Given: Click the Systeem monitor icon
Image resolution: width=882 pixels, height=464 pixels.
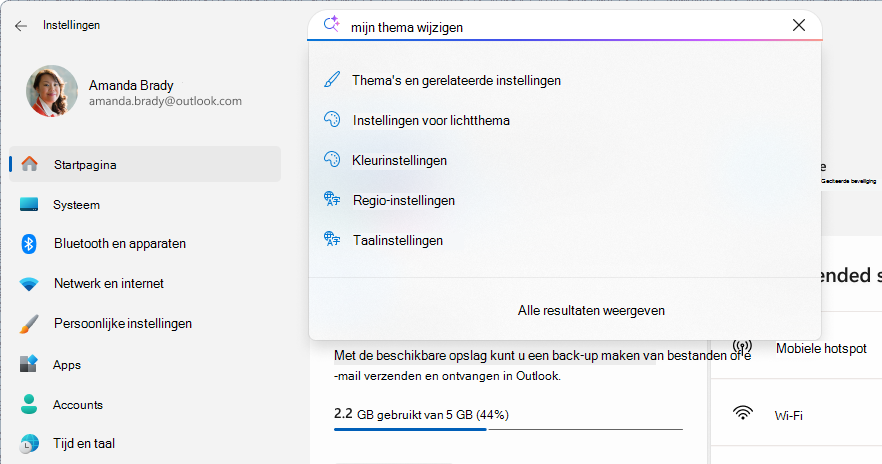Looking at the screenshot, I should [29, 204].
